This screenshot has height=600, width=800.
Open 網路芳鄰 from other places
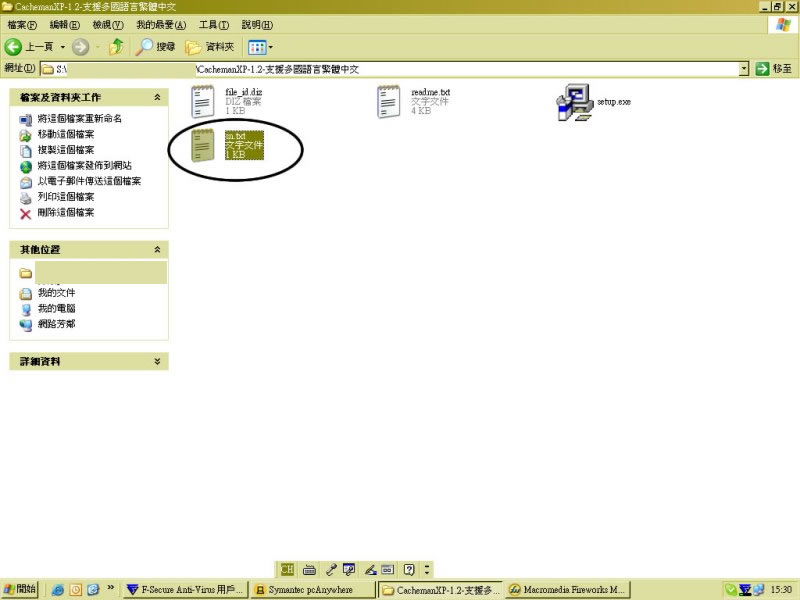tap(56, 324)
